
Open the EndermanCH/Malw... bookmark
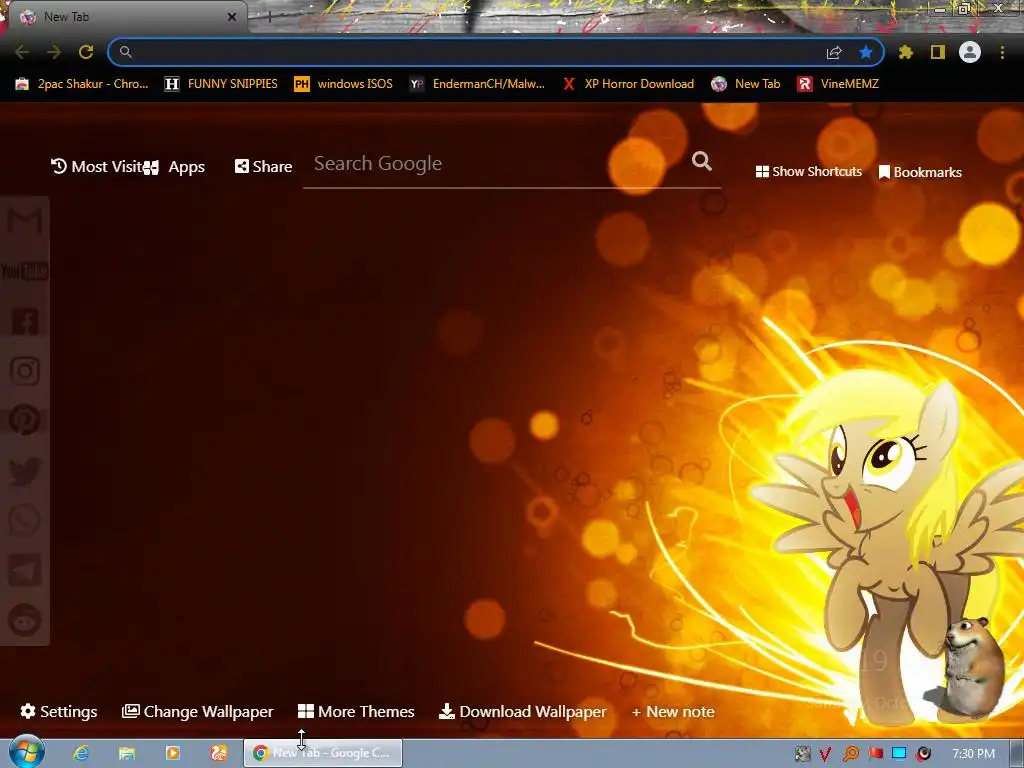[477, 84]
